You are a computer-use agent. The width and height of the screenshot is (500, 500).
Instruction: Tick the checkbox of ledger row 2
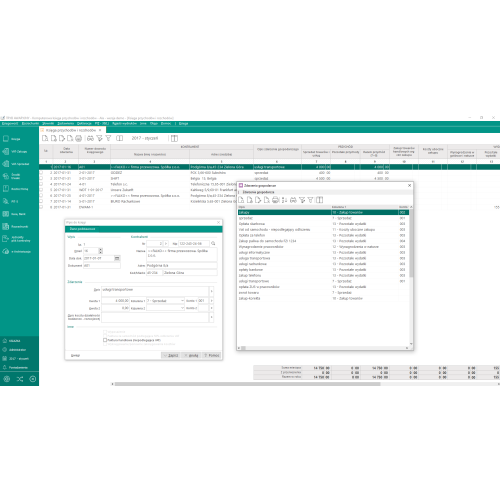coord(41,173)
